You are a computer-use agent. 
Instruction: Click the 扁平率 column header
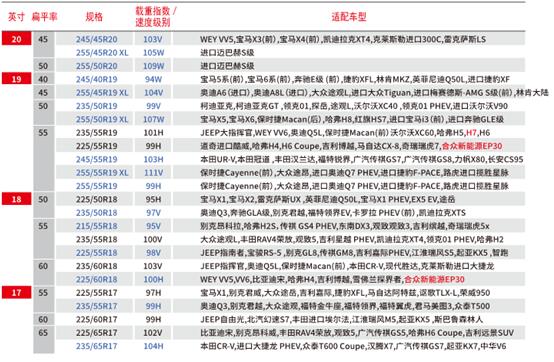pyautogui.click(x=44, y=17)
